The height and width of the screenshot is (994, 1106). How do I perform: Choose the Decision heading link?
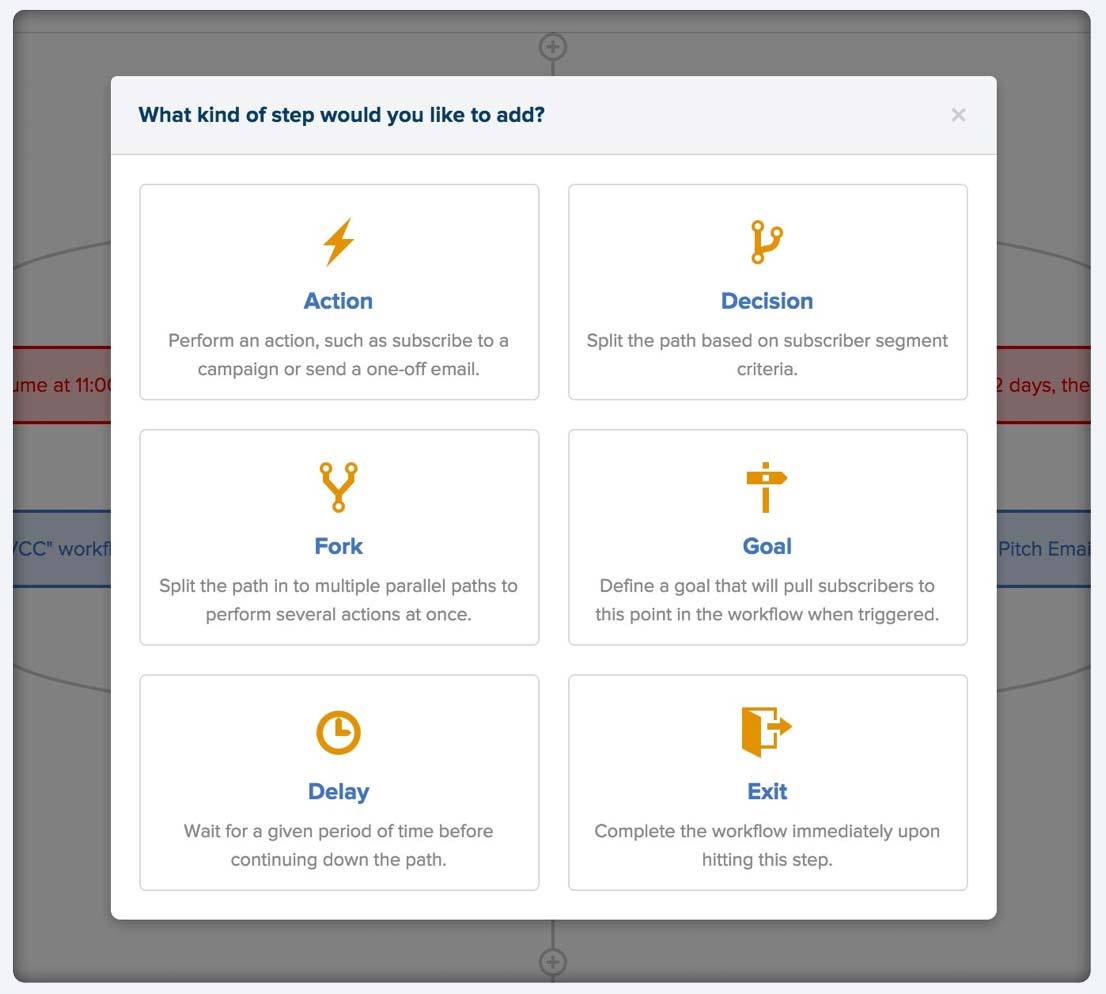[x=767, y=301]
